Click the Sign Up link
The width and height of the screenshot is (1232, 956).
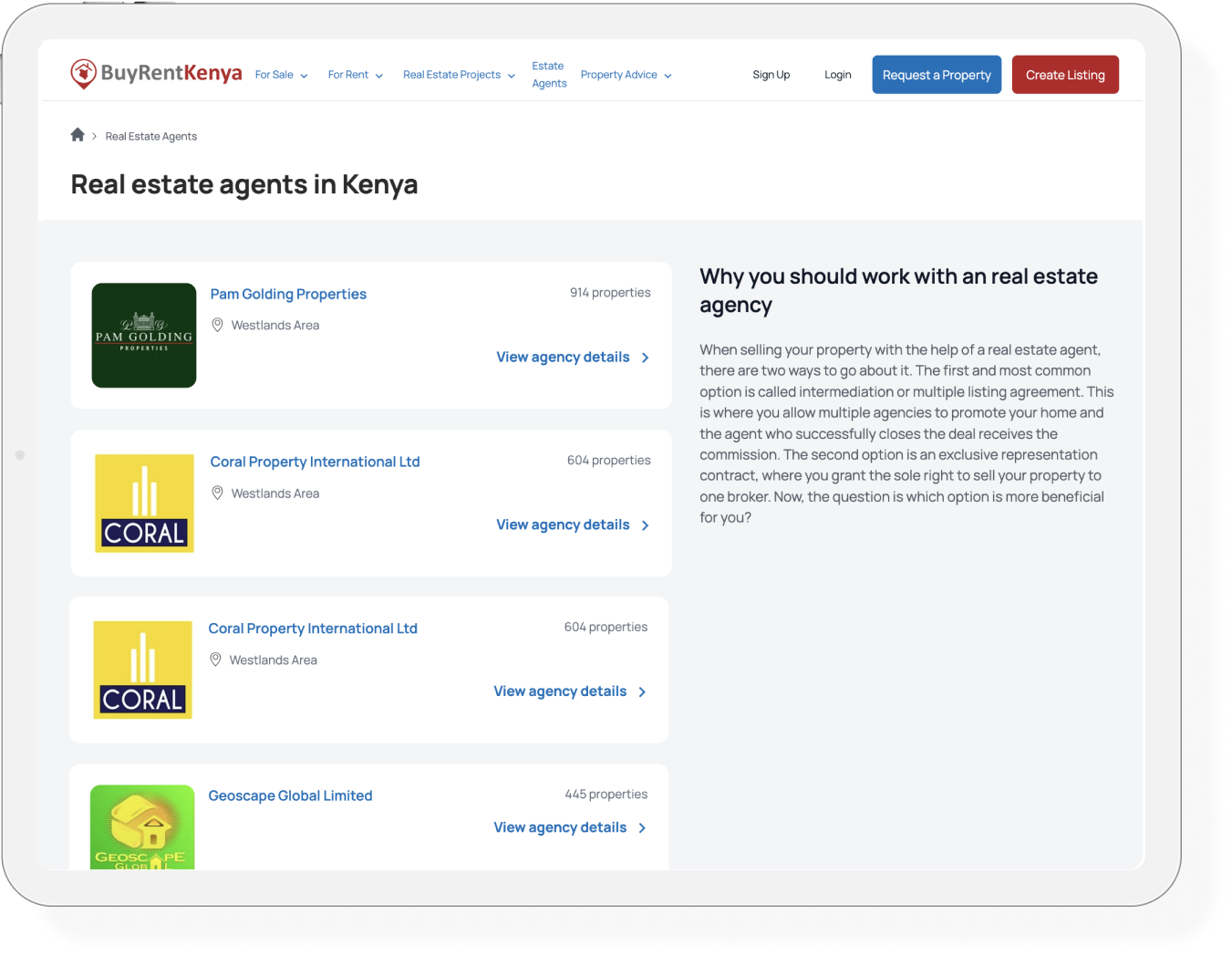point(771,75)
